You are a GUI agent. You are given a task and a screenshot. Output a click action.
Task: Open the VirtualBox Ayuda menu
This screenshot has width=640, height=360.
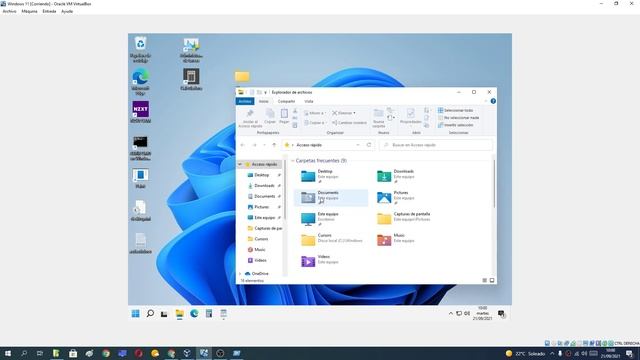67,11
